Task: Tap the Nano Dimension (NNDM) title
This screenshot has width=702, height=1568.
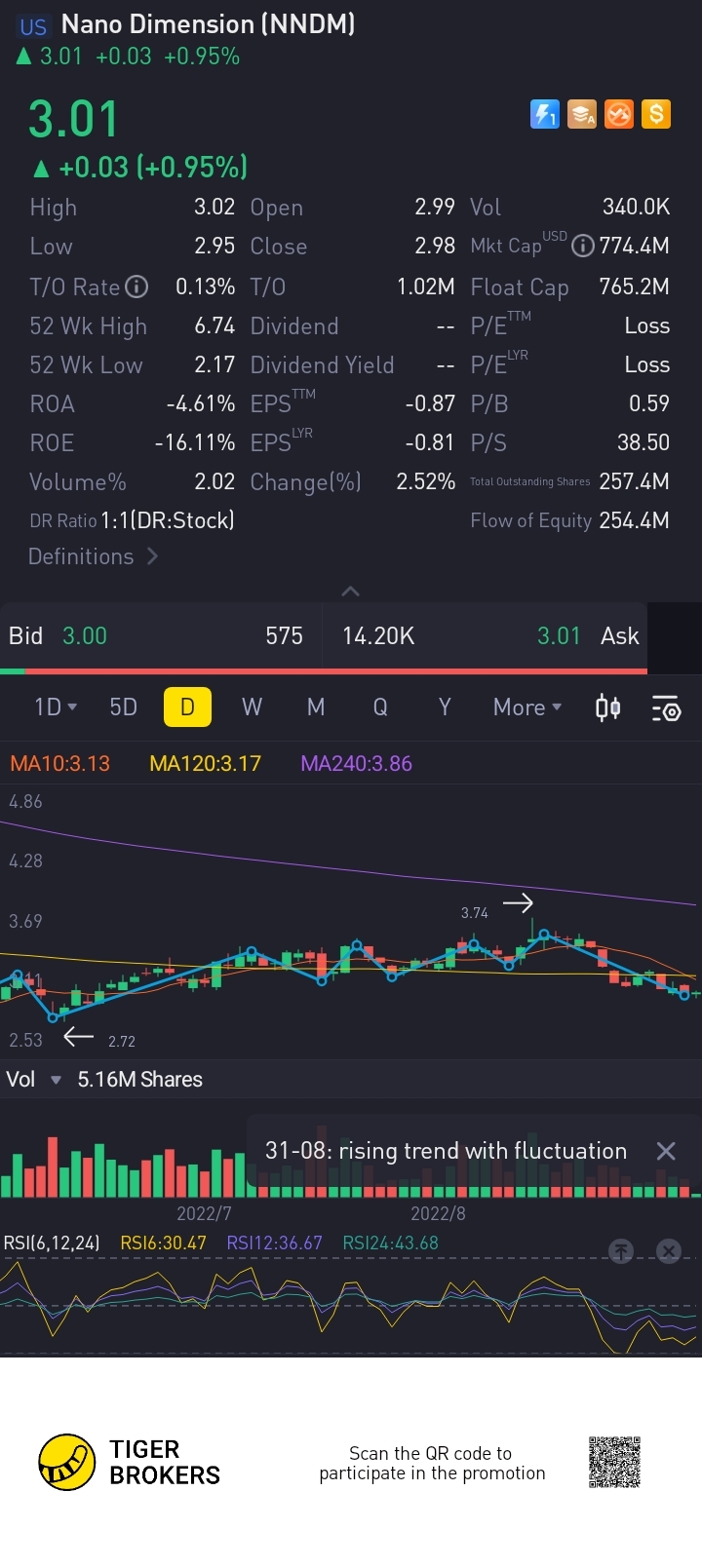Action: click(x=208, y=24)
